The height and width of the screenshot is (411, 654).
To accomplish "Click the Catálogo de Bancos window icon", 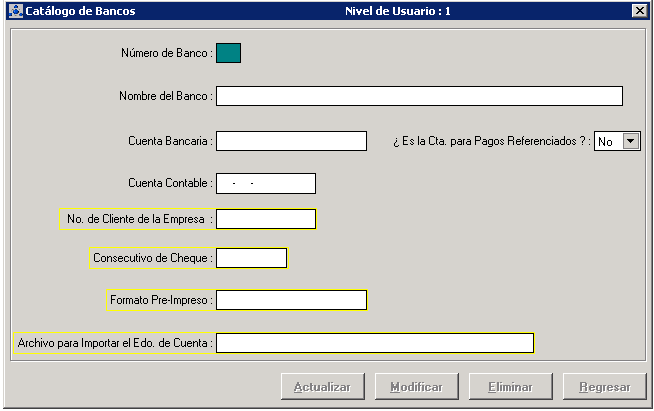I will (x=13, y=11).
